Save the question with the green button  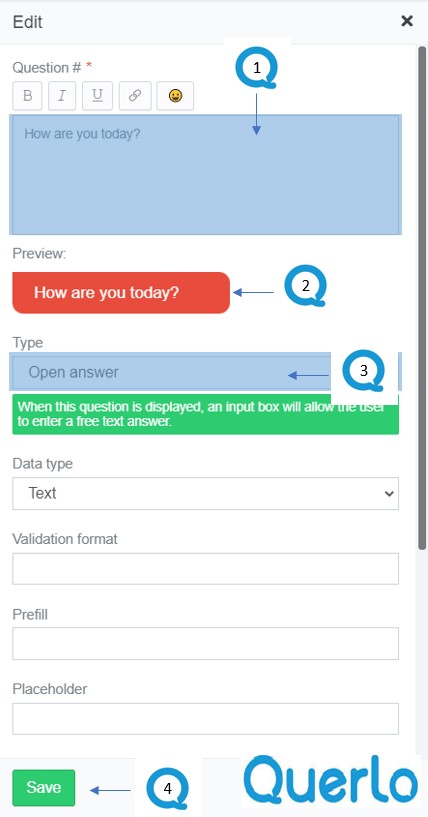click(x=44, y=787)
